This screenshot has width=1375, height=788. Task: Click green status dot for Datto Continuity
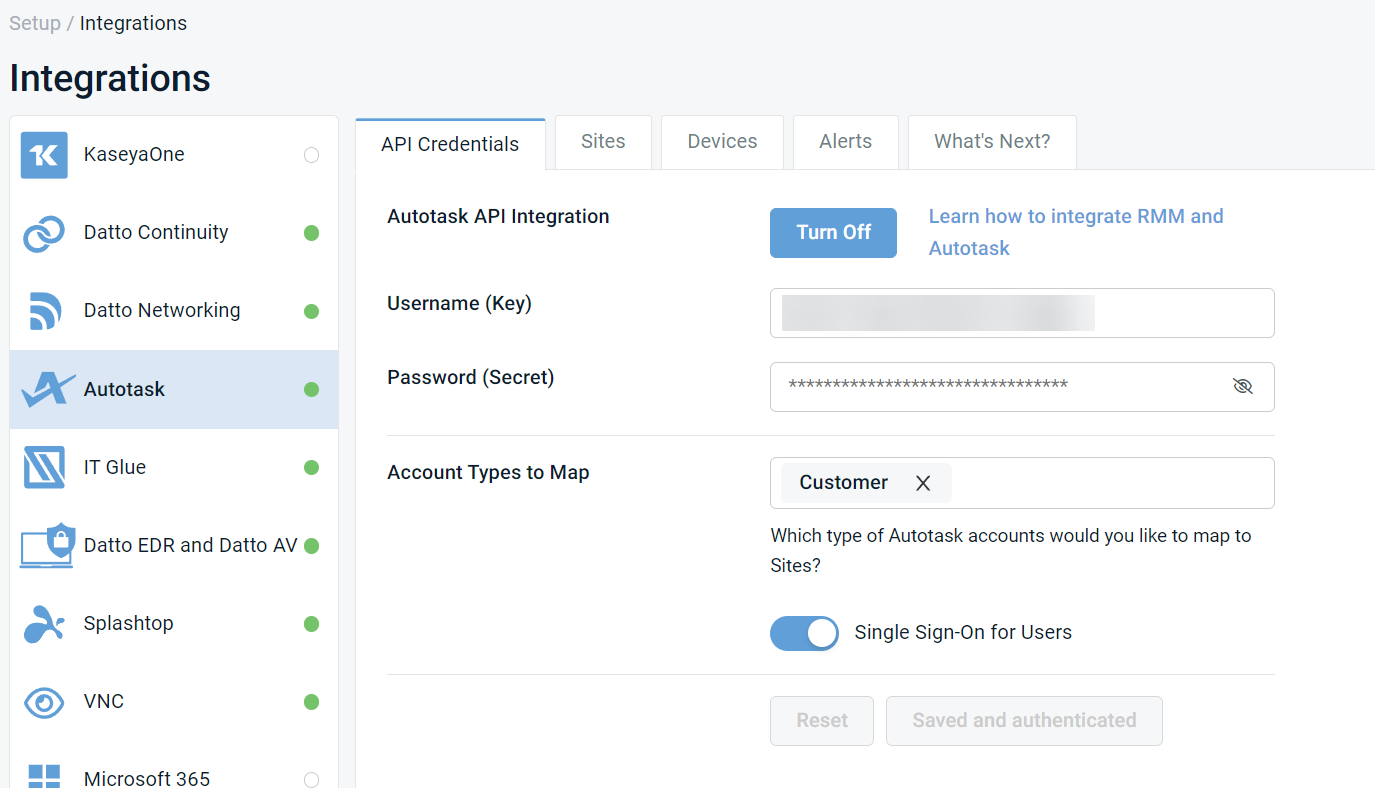point(311,233)
